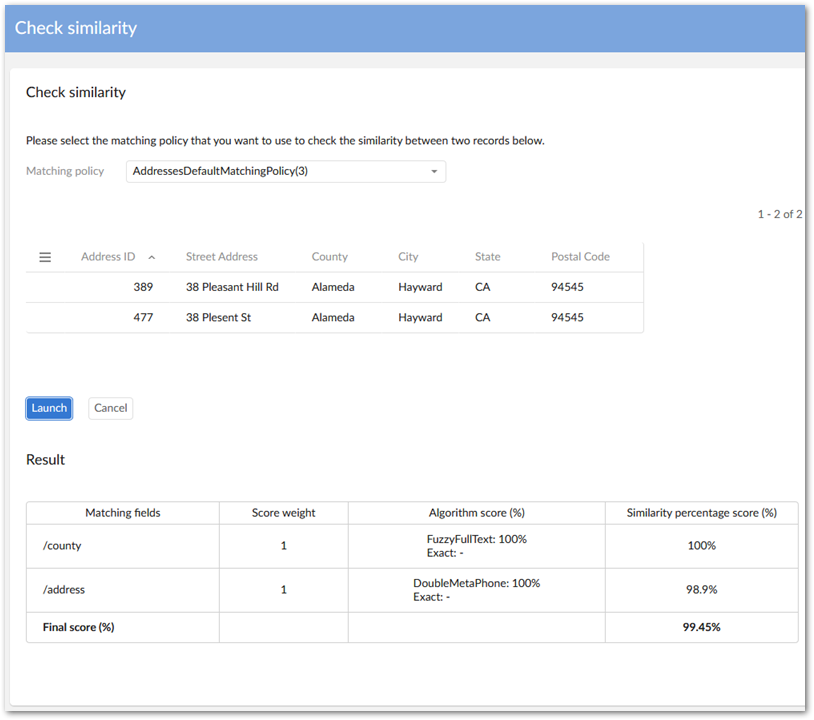Image resolution: width=814 pixels, height=720 pixels.
Task: Open the AddressesDefaultMatchingPolicy(3) combo box
Action: (280, 171)
